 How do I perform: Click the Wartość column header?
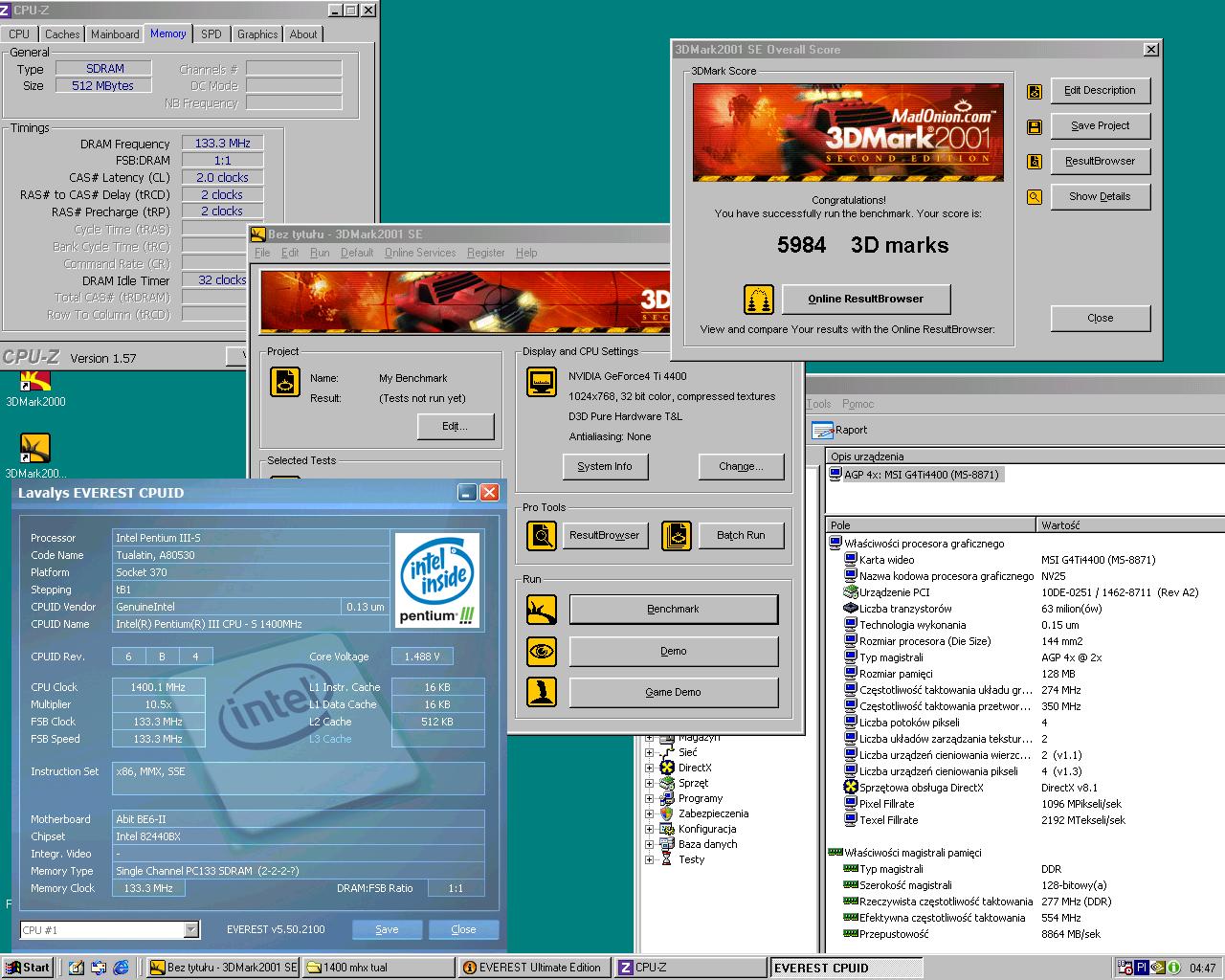click(1131, 524)
